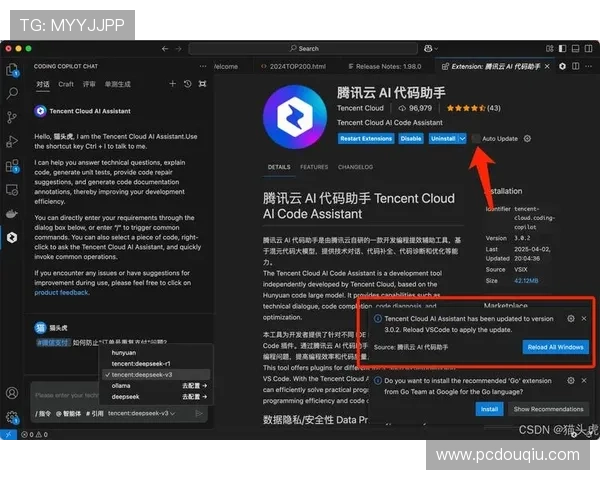The height and width of the screenshot is (480, 600).
Task: Open the Run and Debug view
Action: (12, 141)
